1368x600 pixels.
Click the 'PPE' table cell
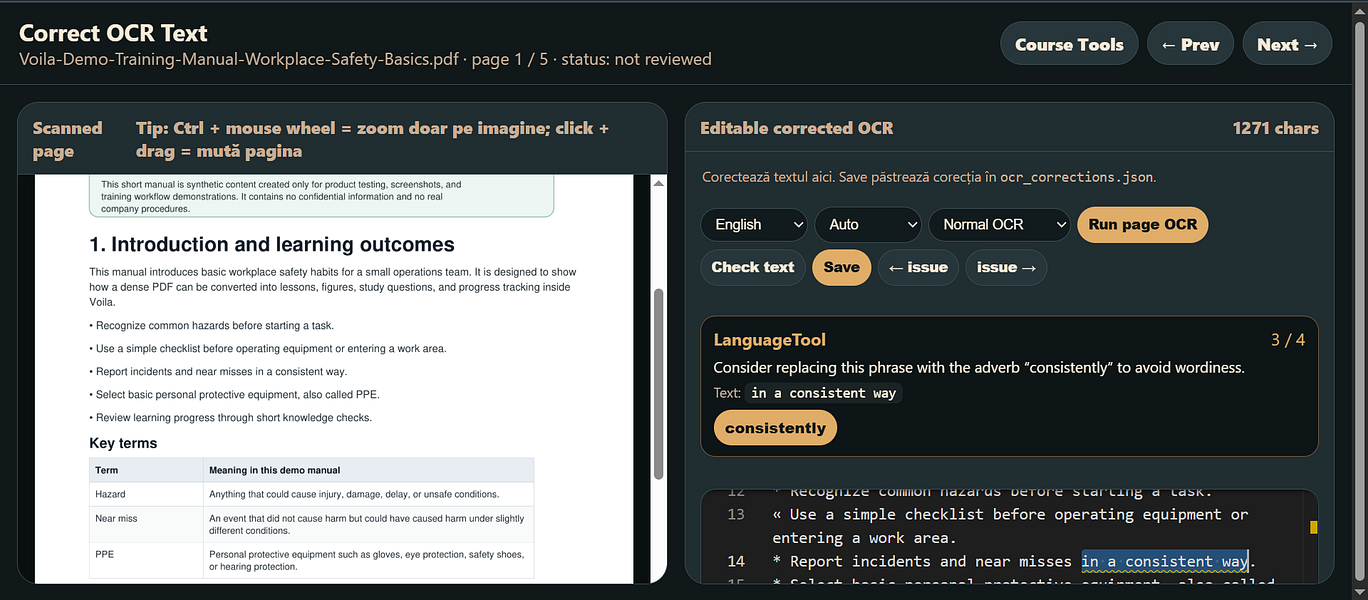tap(145, 560)
